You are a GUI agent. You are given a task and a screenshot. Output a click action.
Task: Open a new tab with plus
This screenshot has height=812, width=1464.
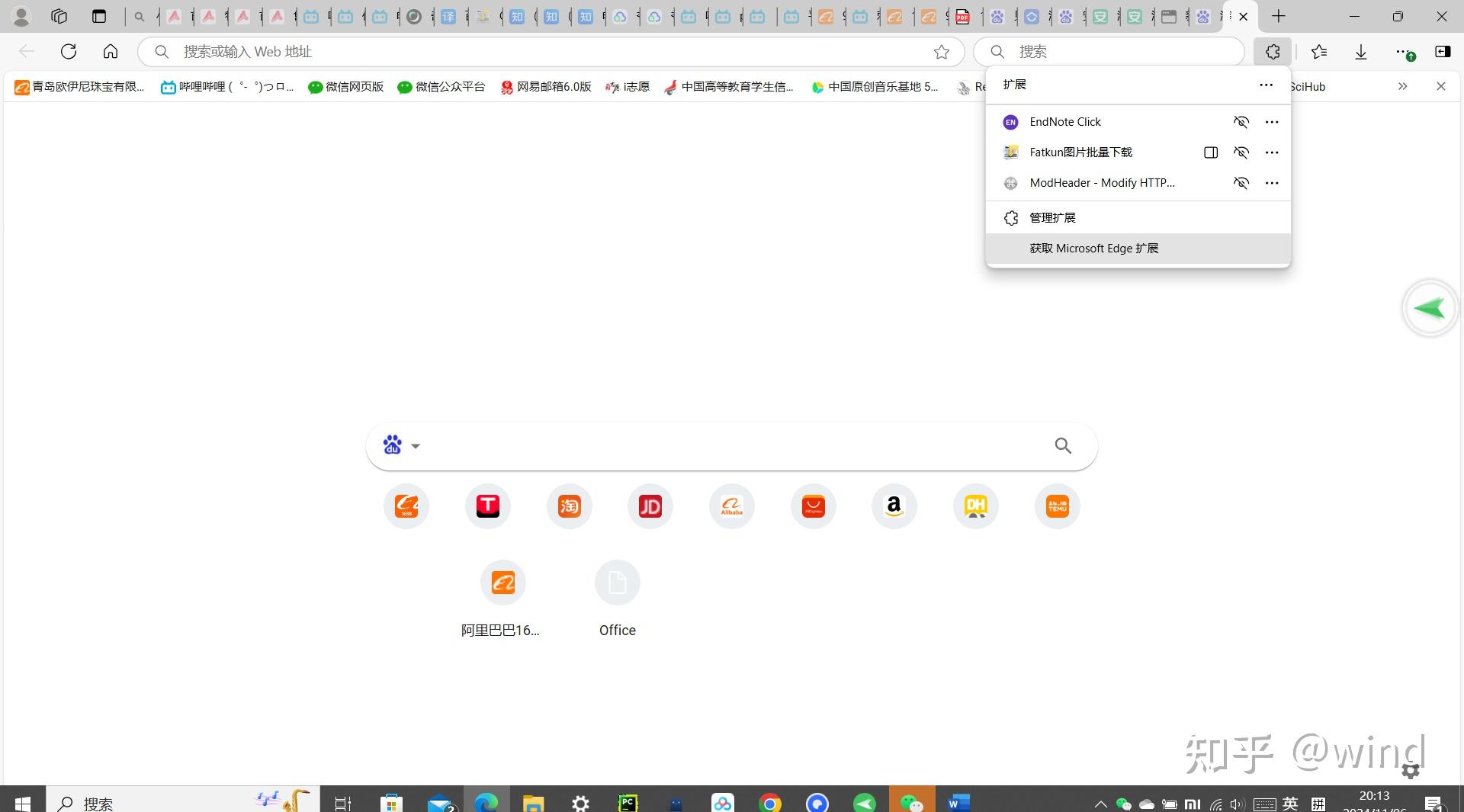pos(1279,16)
